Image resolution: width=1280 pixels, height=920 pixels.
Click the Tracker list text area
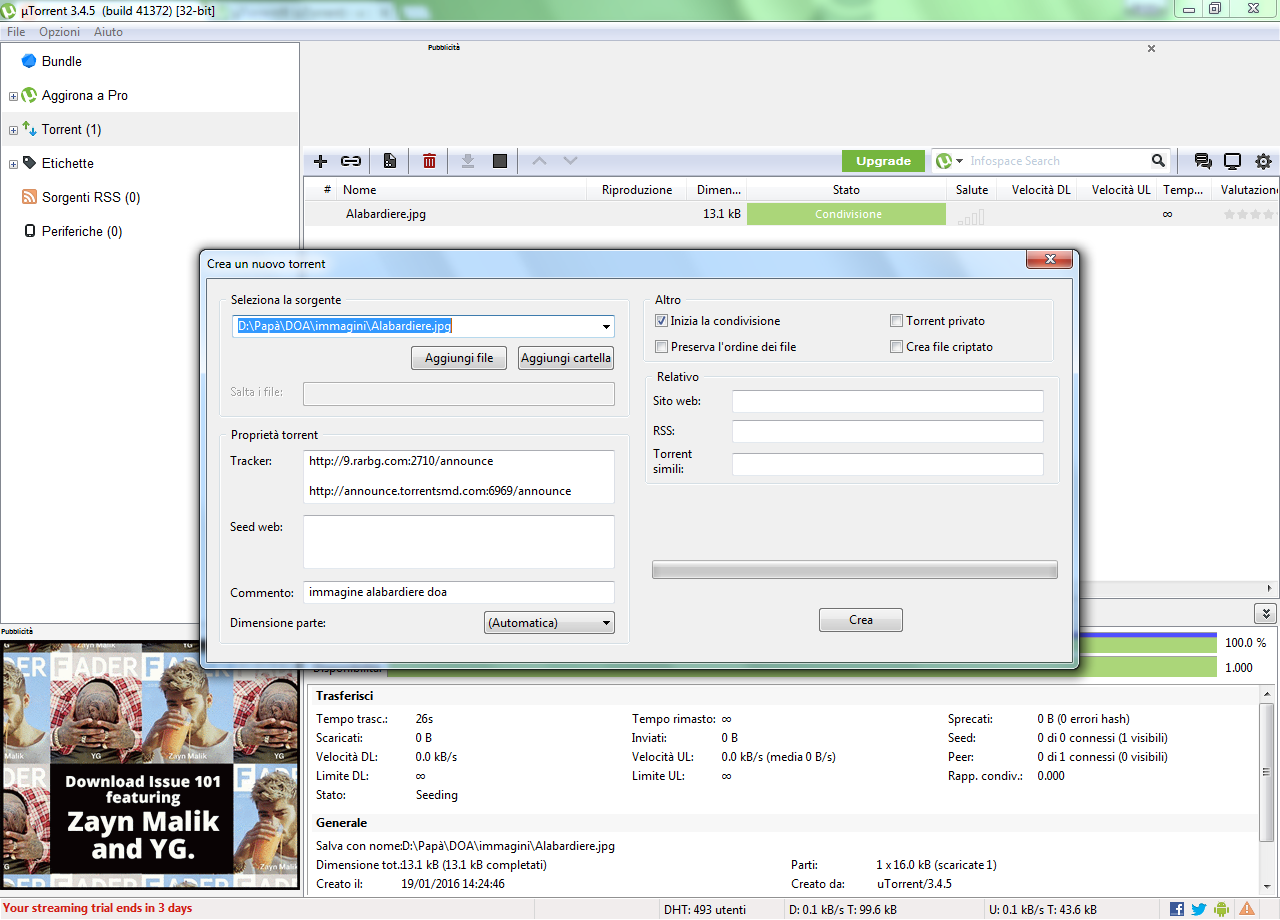pos(459,477)
